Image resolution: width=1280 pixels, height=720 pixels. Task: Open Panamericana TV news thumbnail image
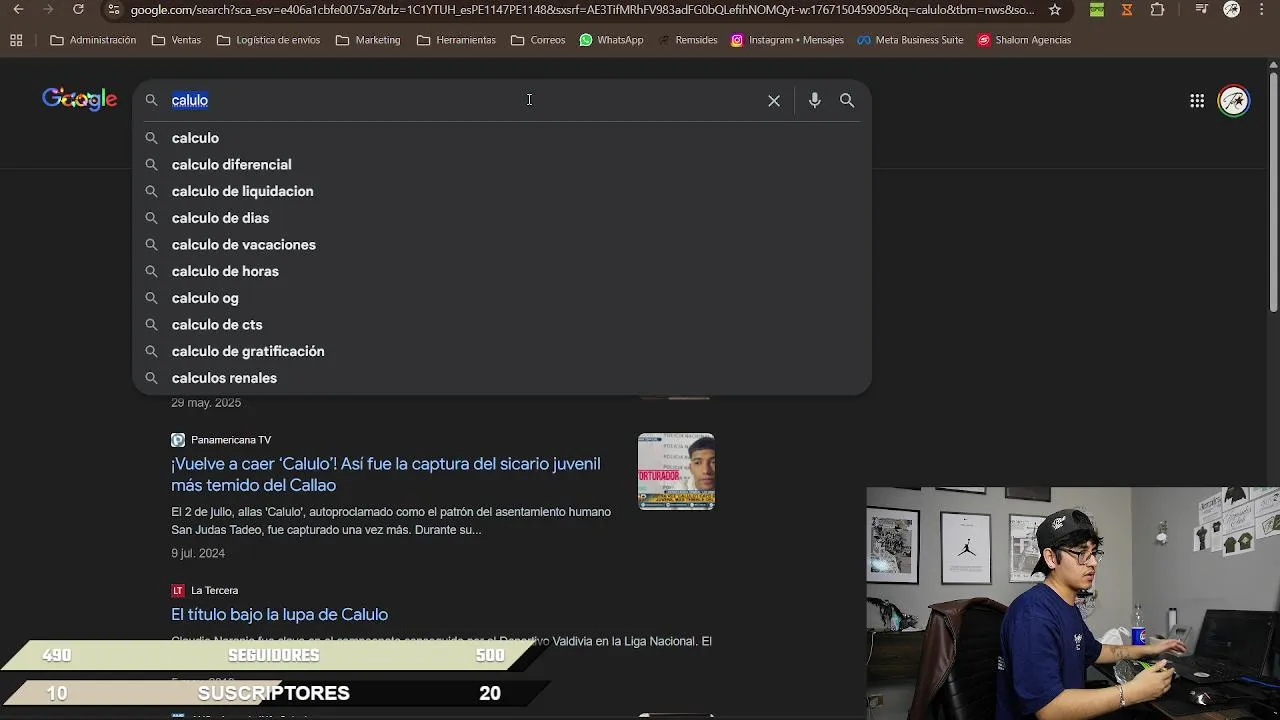676,471
